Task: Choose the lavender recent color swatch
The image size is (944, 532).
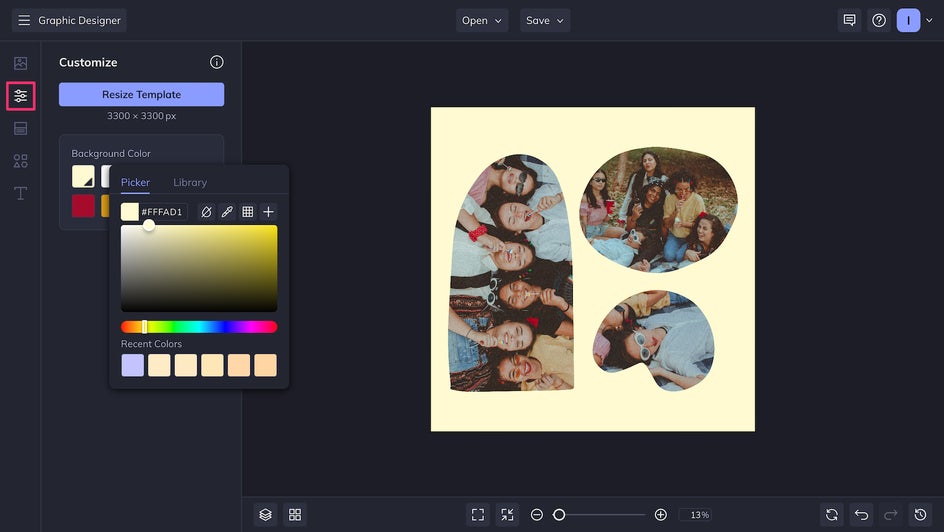Action: click(x=132, y=365)
